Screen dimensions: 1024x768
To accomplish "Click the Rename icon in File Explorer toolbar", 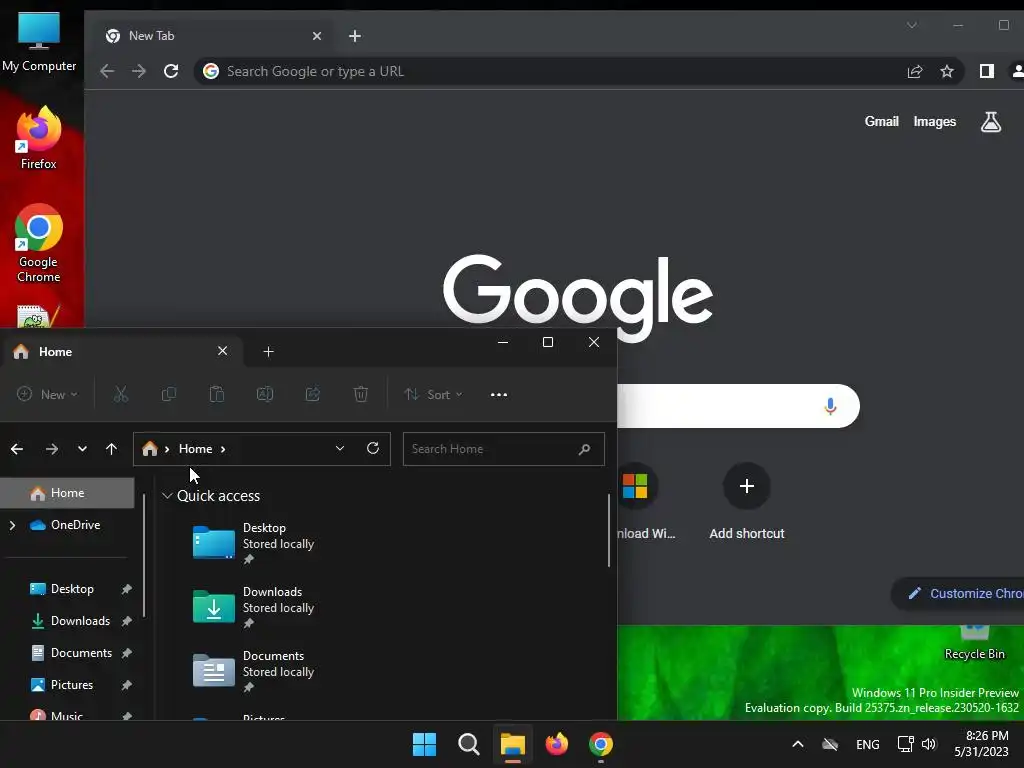I will point(264,394).
